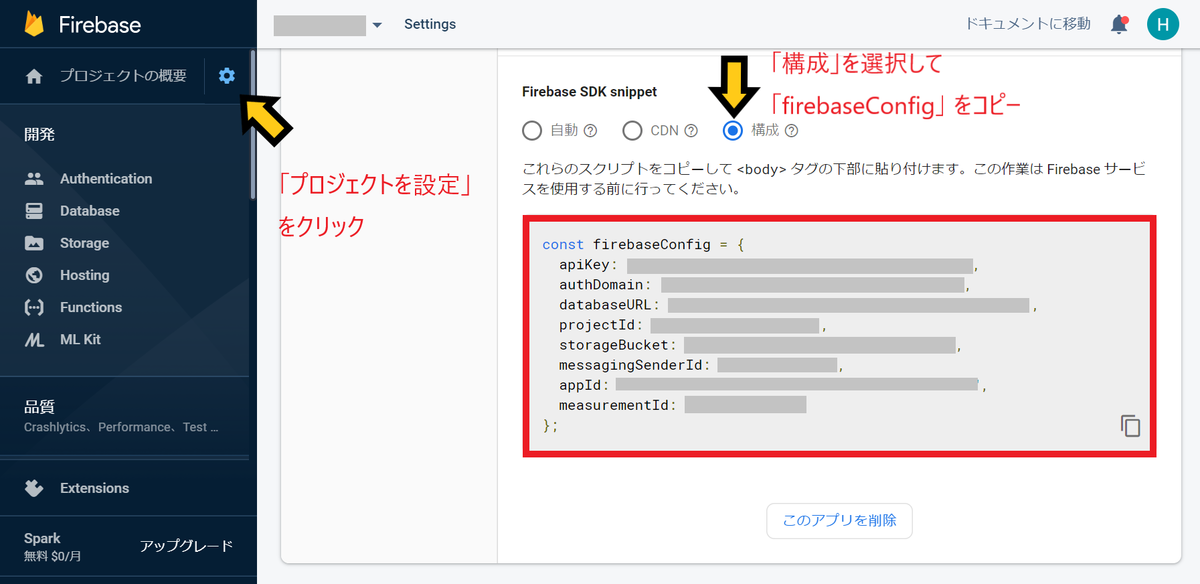1200x584 pixels.
Task: Click the storageBucket line in snippet
Action: (x=760, y=345)
